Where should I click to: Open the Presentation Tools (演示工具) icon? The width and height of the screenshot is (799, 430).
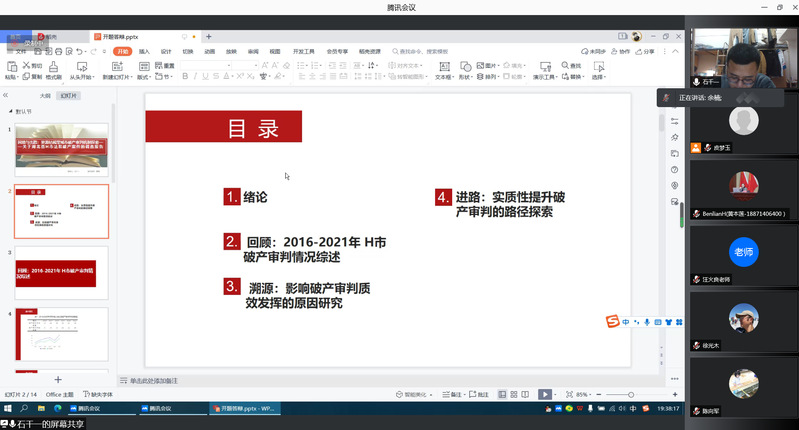(x=543, y=69)
